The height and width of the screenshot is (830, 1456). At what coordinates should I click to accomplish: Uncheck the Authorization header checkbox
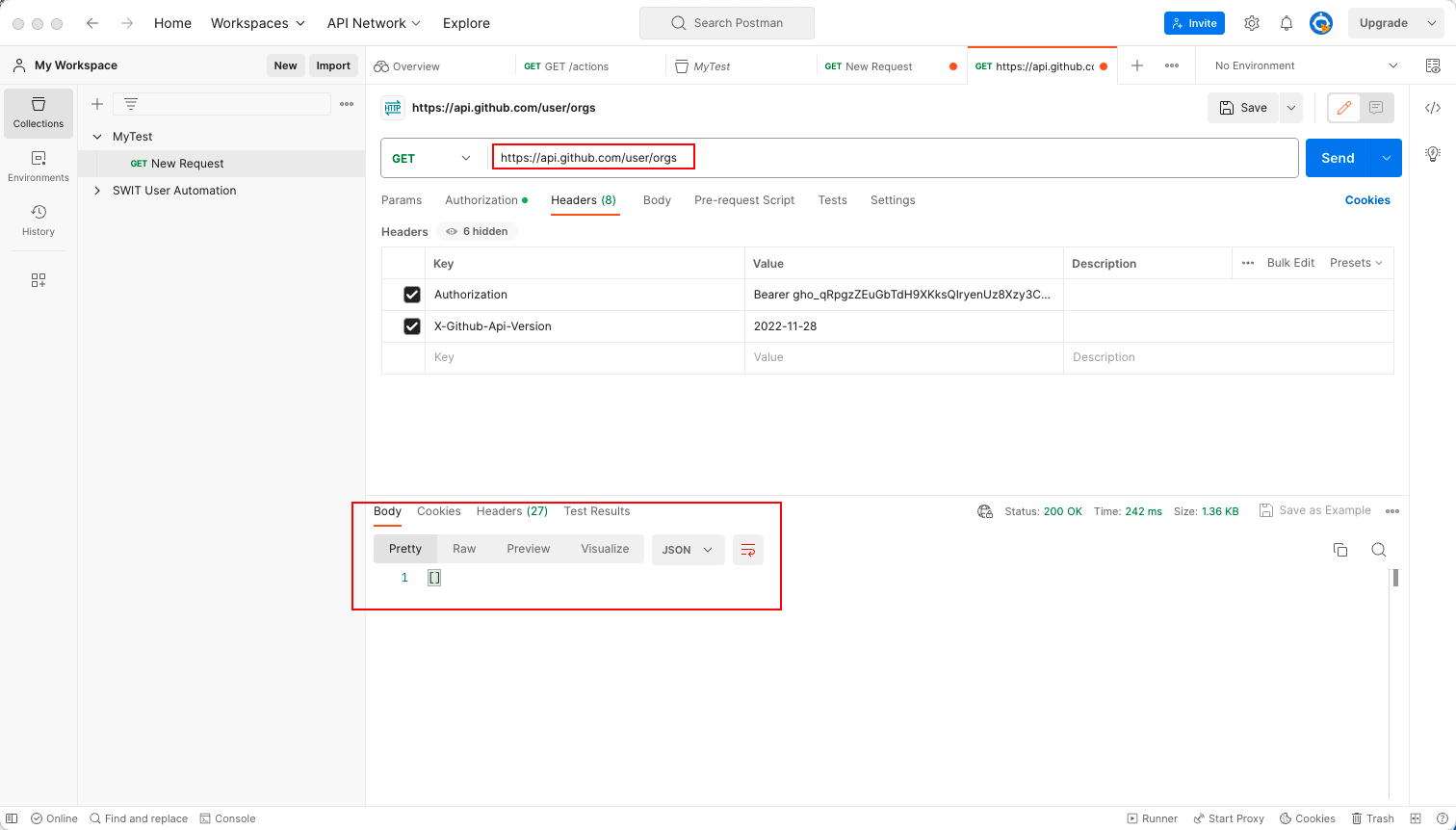click(x=412, y=295)
